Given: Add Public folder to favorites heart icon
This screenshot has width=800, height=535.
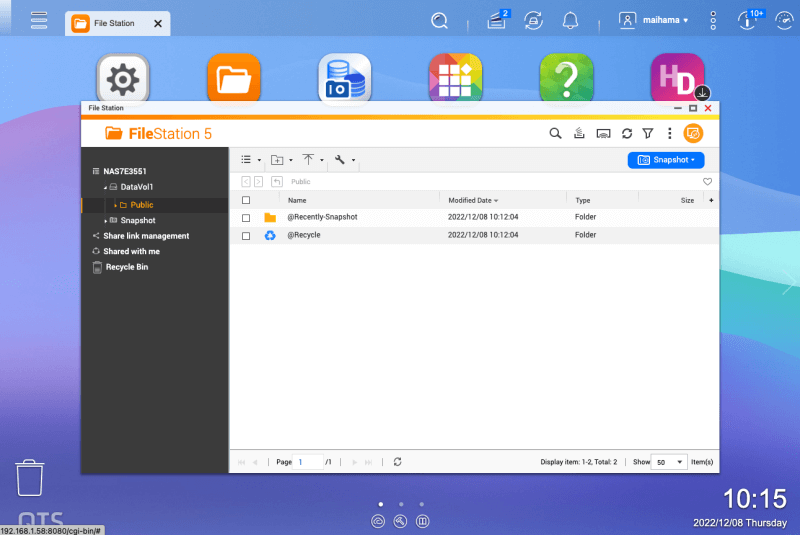Looking at the screenshot, I should 707,182.
